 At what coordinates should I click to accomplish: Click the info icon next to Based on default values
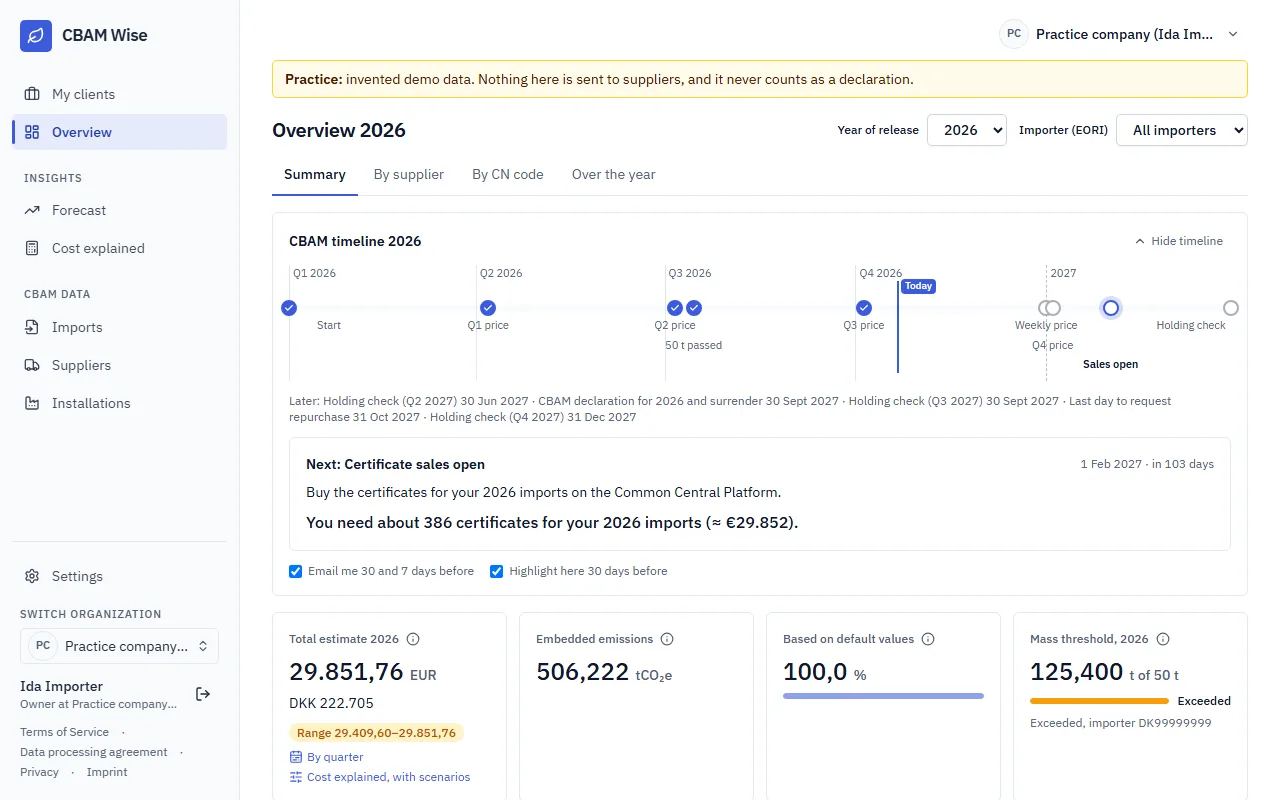point(928,639)
